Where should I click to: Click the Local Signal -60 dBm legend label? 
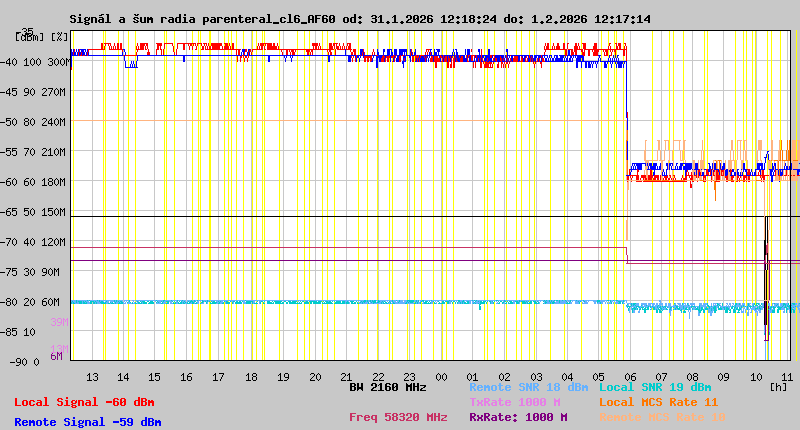coord(85,402)
